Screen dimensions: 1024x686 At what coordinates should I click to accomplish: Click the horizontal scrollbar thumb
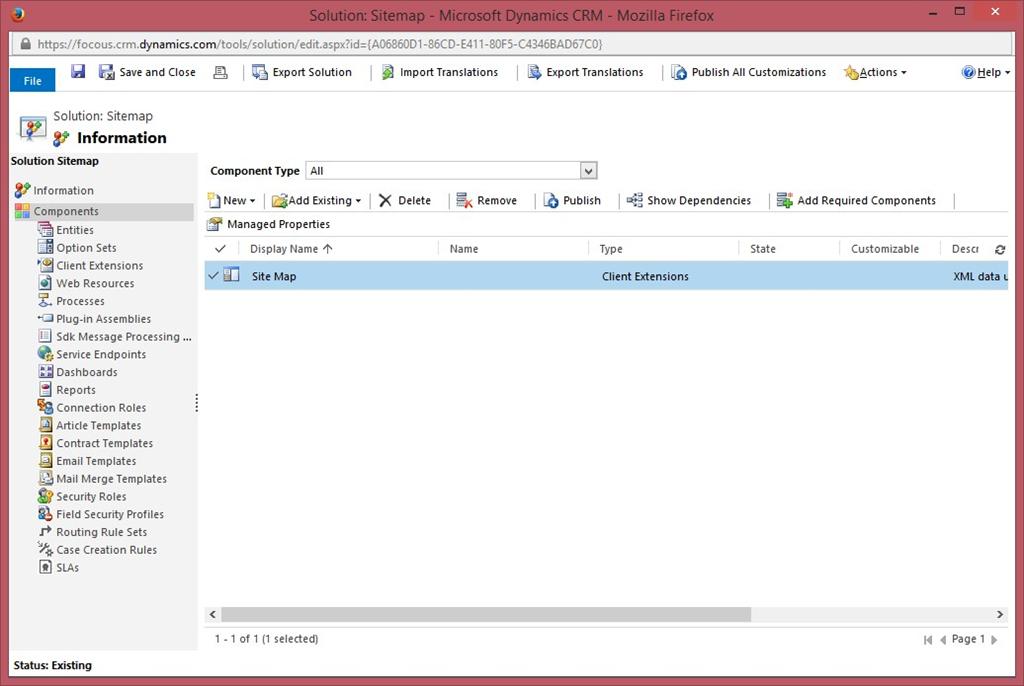tap(486, 614)
